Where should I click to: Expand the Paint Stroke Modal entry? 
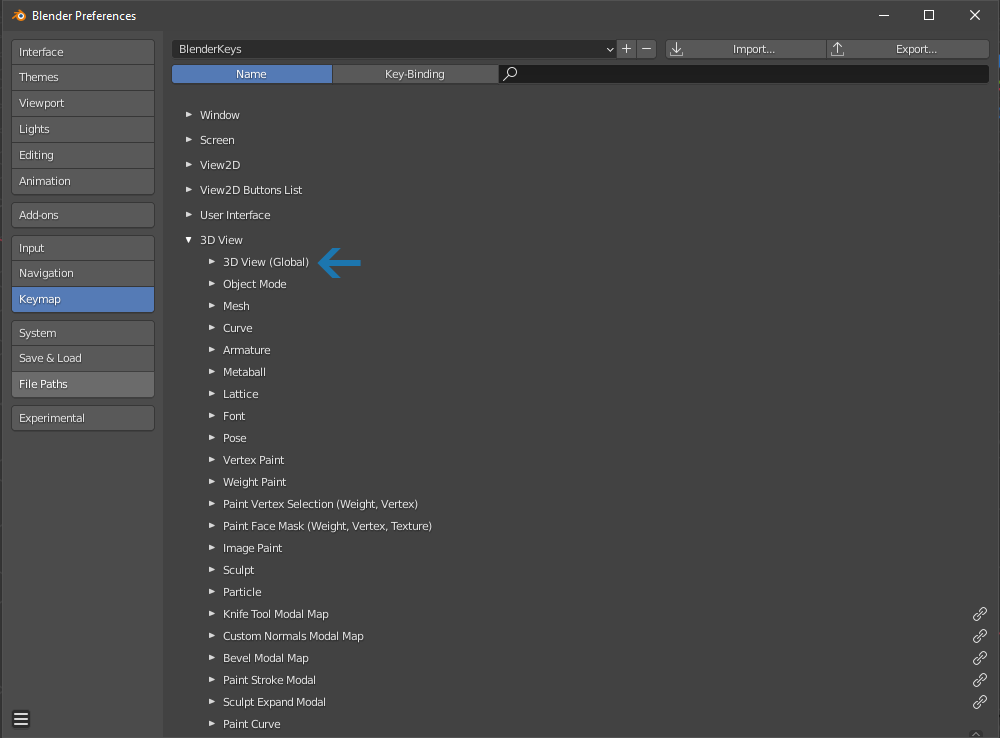coord(212,680)
